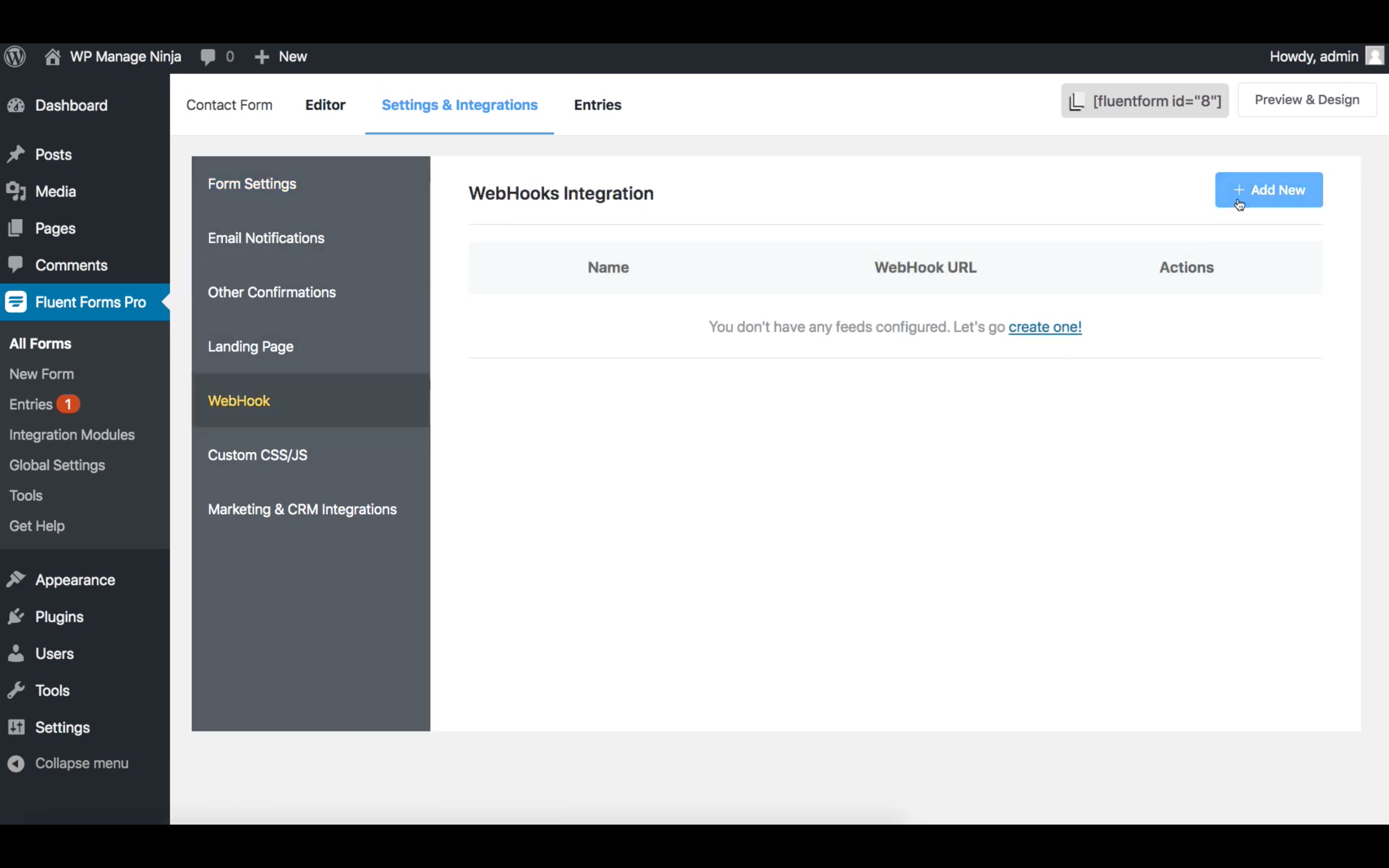Switch to the Editor tab
Screen dimensions: 1389x868
pyautogui.click(x=325, y=105)
